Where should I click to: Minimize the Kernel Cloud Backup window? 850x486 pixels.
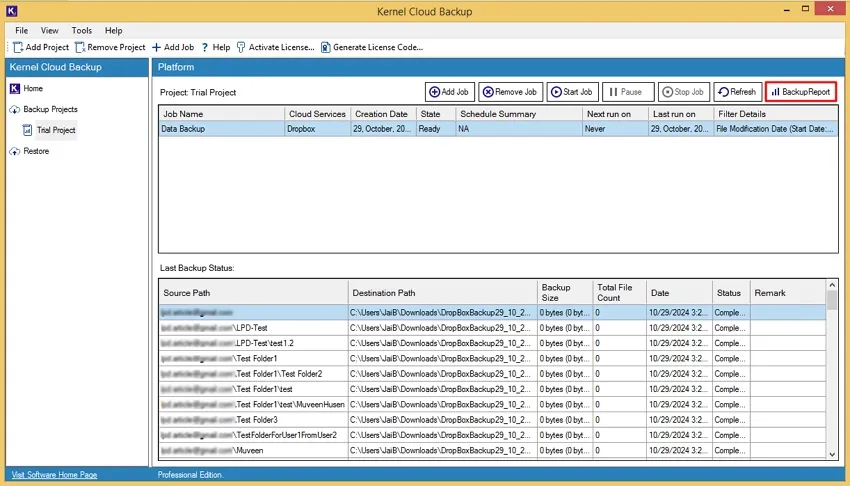coord(787,9)
